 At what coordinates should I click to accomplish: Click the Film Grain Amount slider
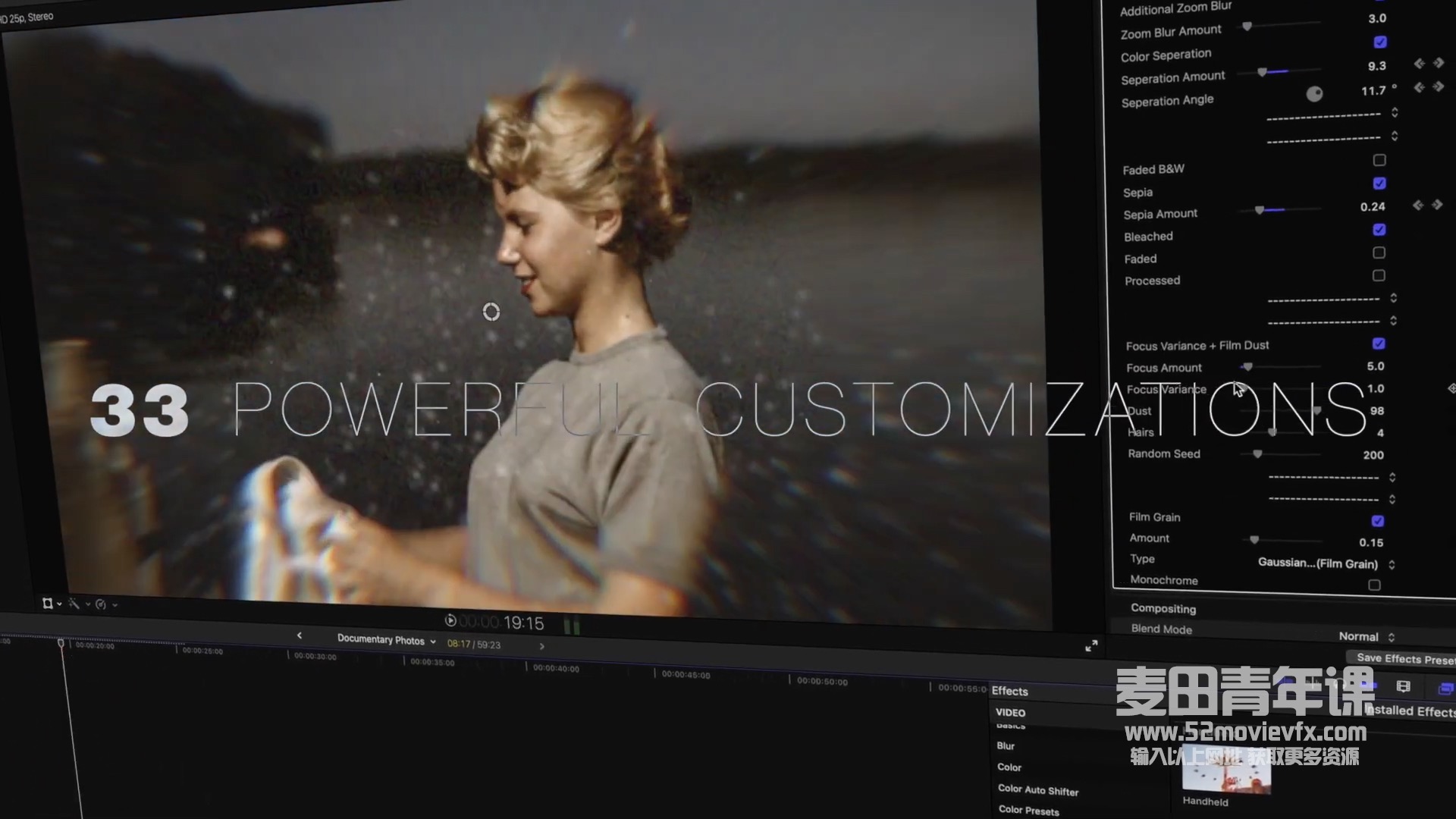pyautogui.click(x=1282, y=540)
